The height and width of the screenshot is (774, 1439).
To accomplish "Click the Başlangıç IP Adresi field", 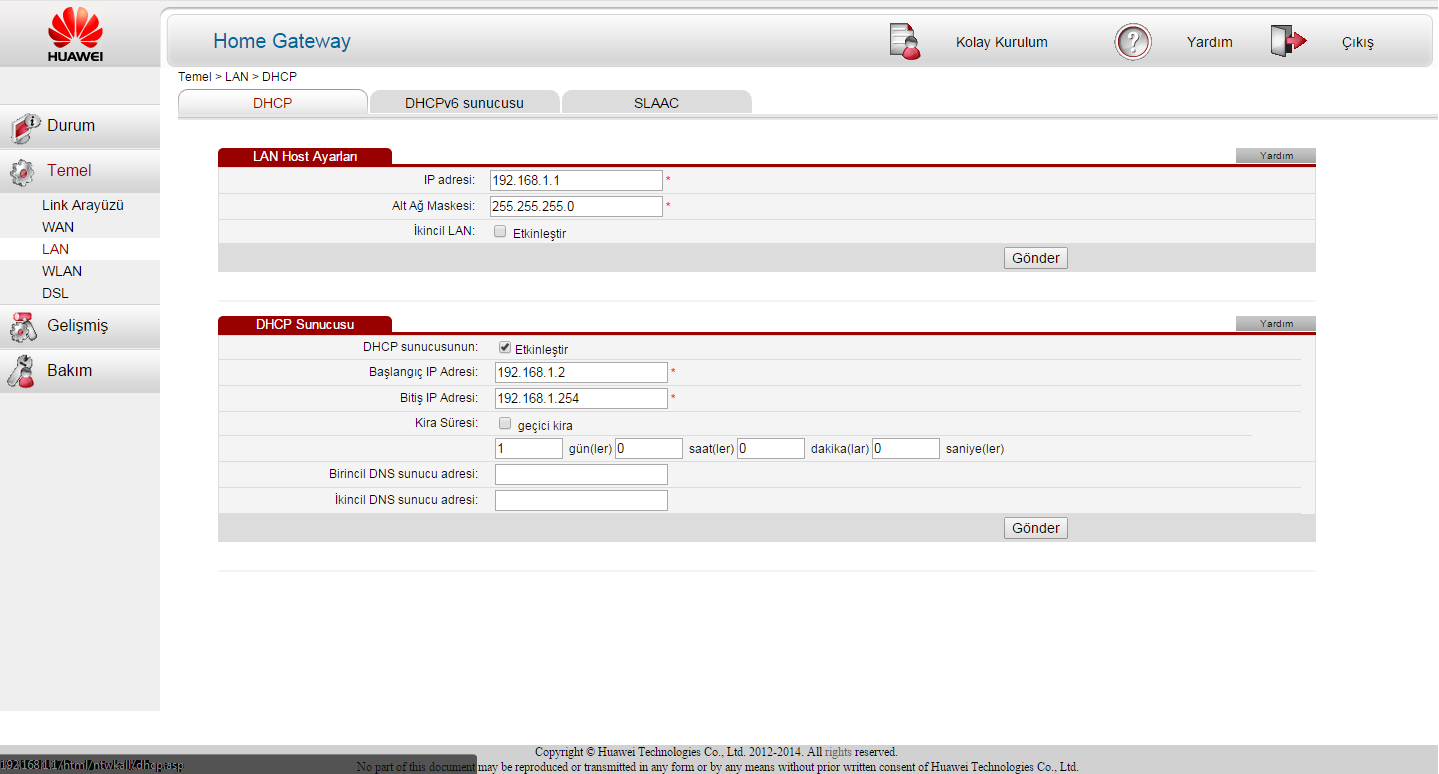I will click(581, 372).
